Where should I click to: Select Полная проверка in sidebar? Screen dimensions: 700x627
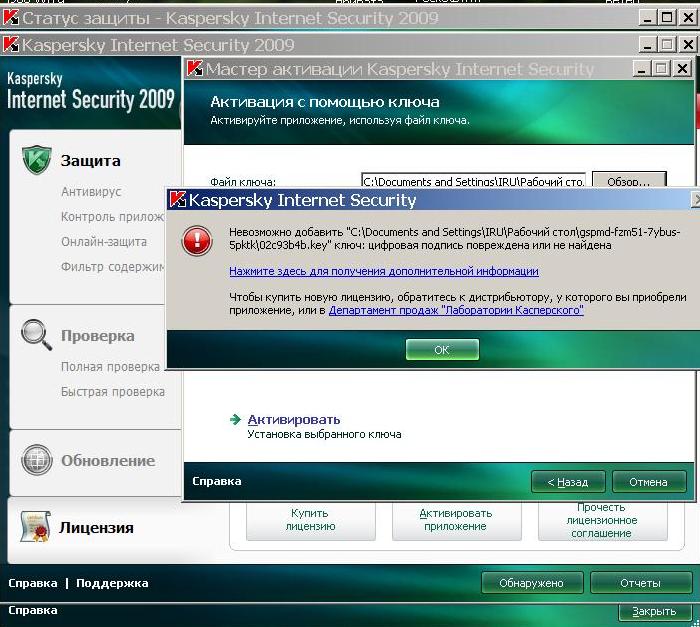[110, 367]
